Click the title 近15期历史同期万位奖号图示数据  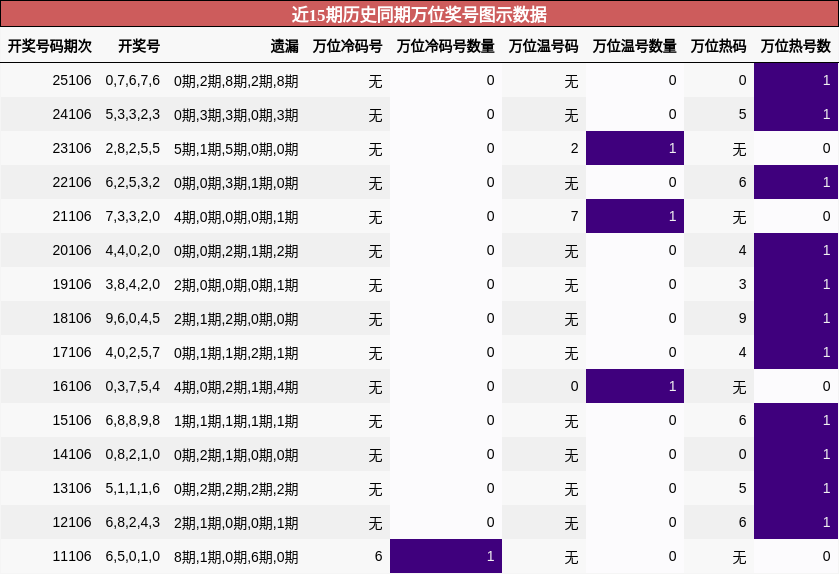coord(419,14)
